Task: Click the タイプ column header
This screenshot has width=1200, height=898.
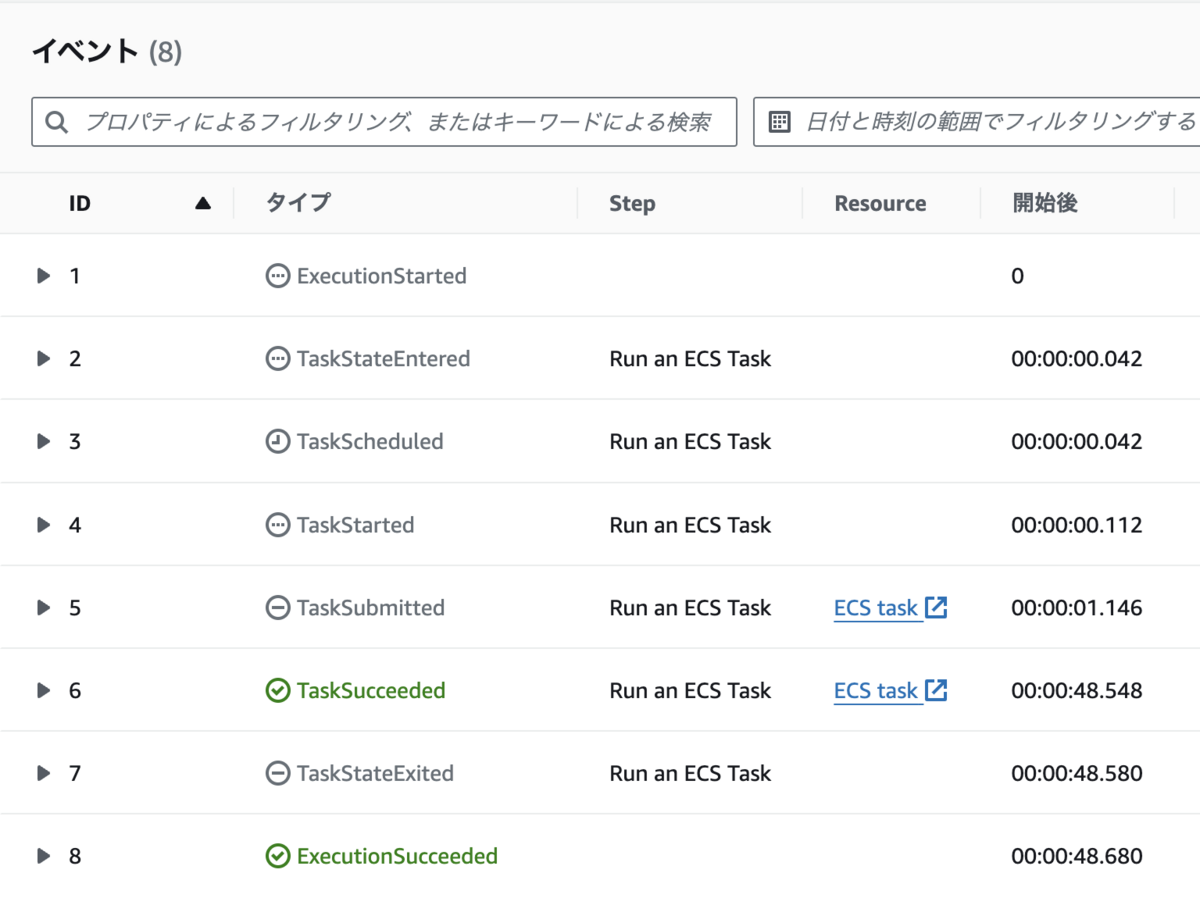Action: [x=298, y=204]
